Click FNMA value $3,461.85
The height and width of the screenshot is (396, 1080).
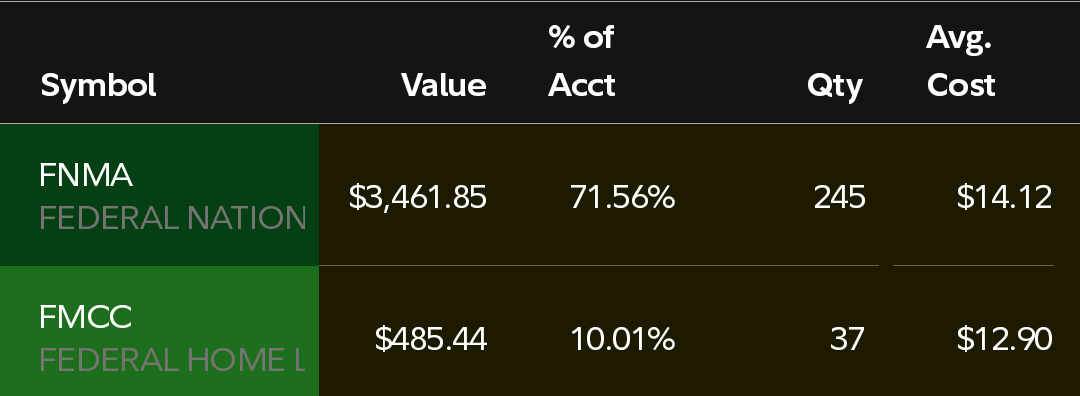417,198
